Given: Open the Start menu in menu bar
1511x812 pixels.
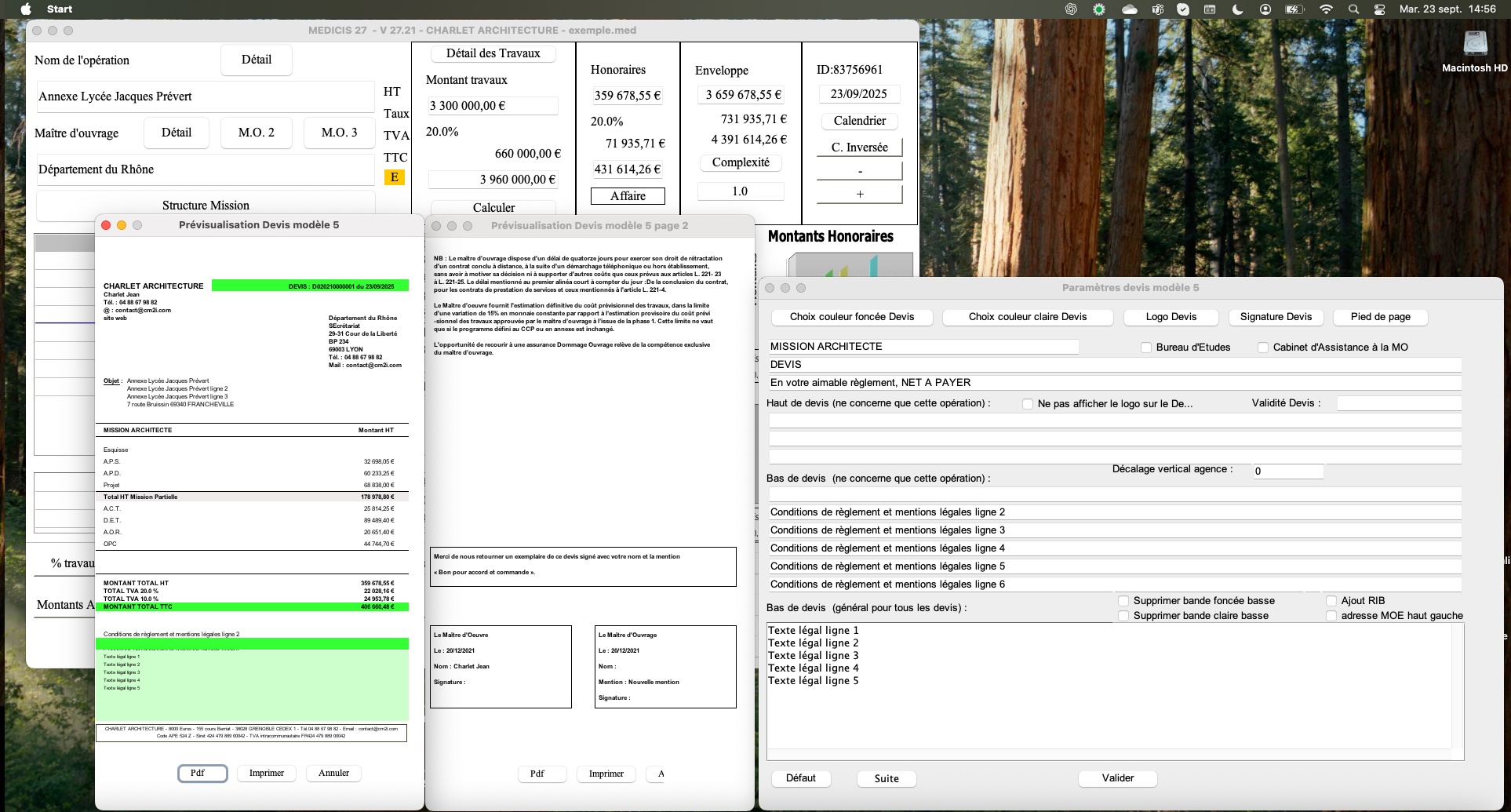Looking at the screenshot, I should click(60, 9).
